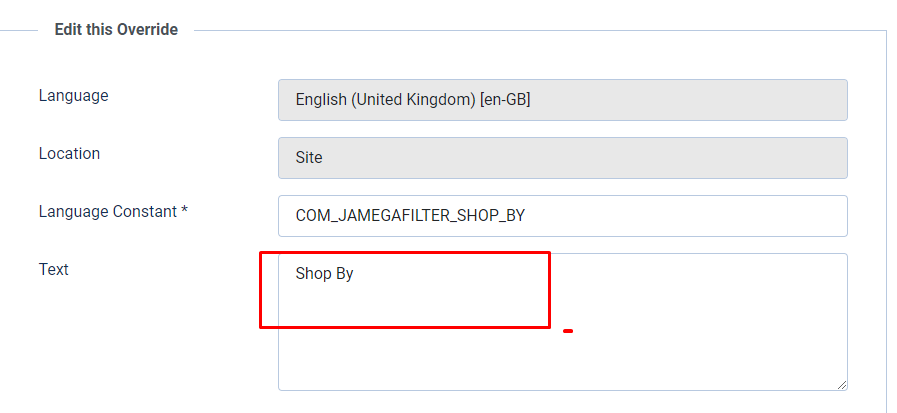Place cursor on "Shop By" text
This screenshot has width=897, height=413.
324,273
